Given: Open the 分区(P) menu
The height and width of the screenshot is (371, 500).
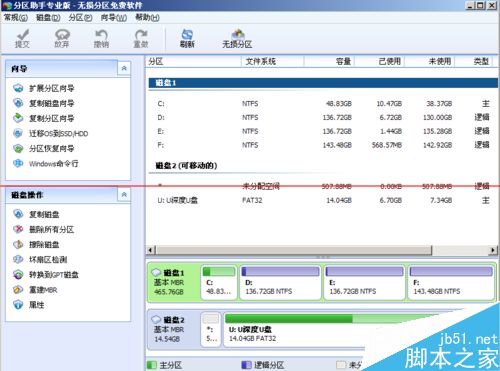Looking at the screenshot, I should click(80, 17).
